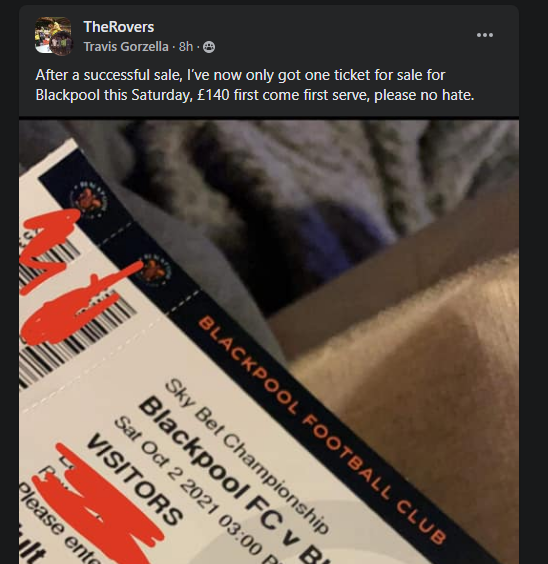Open the 8h timestamp permalink
This screenshot has height=564, width=548.
186,47
